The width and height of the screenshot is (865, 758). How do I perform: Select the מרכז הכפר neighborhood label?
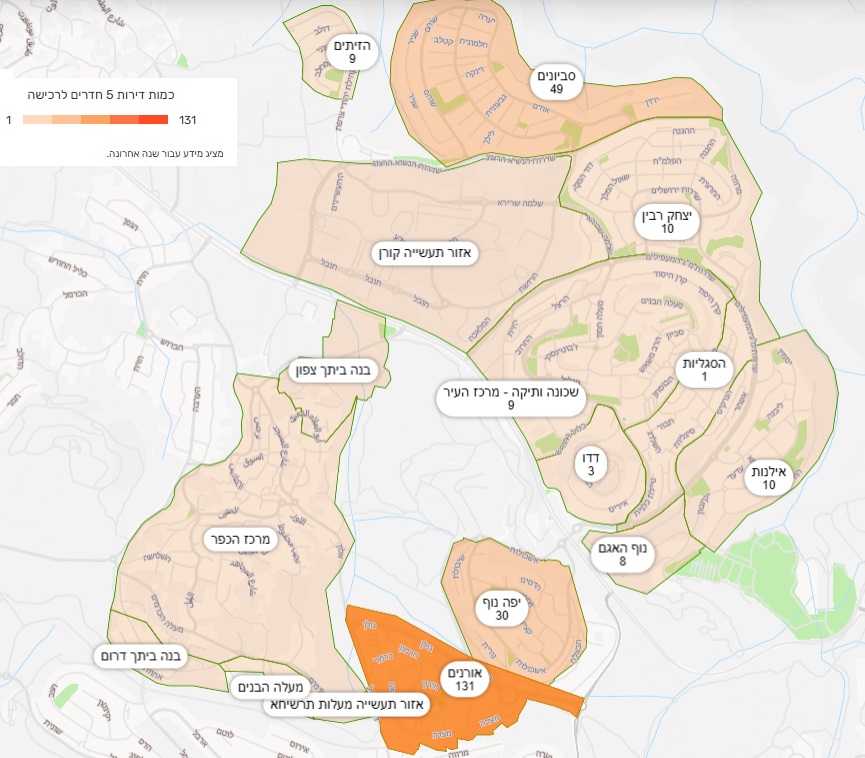240,539
